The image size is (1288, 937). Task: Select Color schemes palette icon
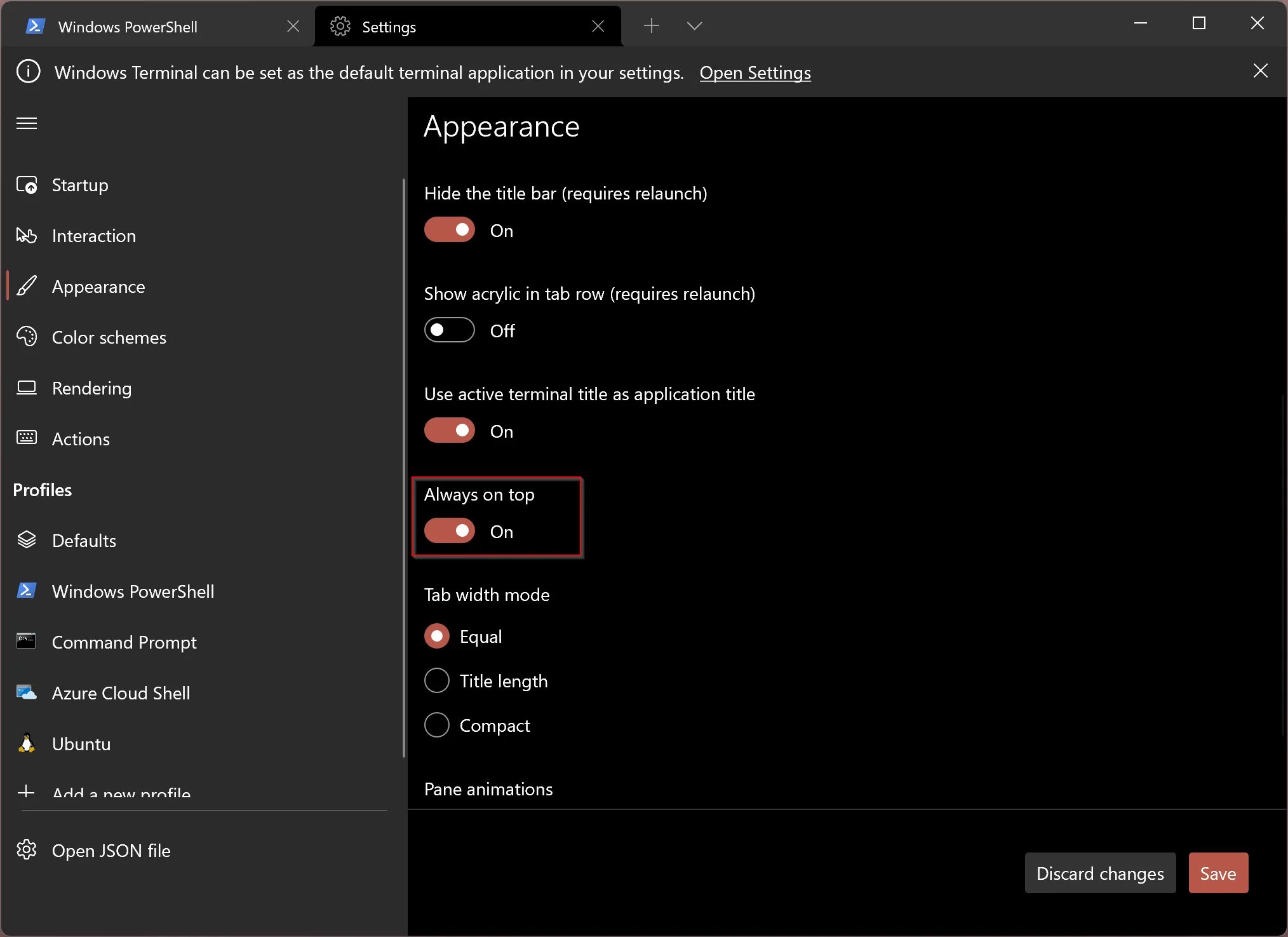[27, 337]
